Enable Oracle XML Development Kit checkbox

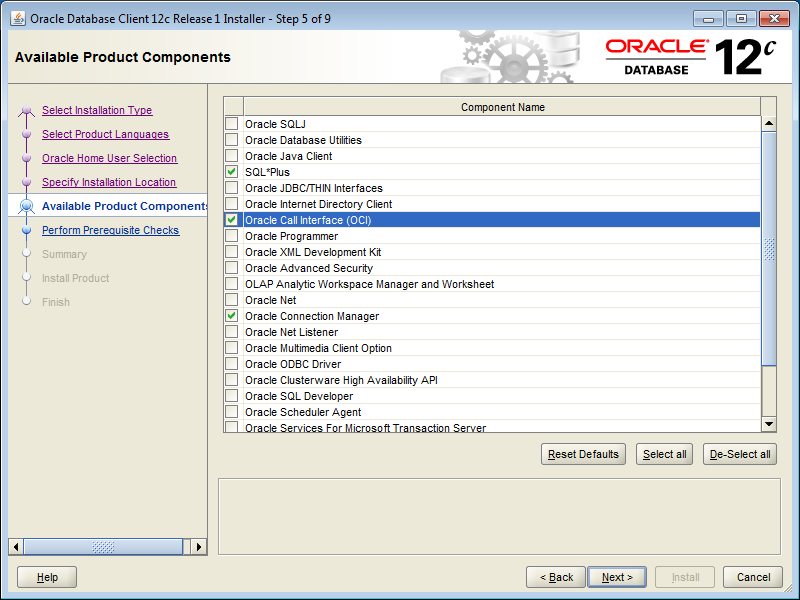pos(232,252)
